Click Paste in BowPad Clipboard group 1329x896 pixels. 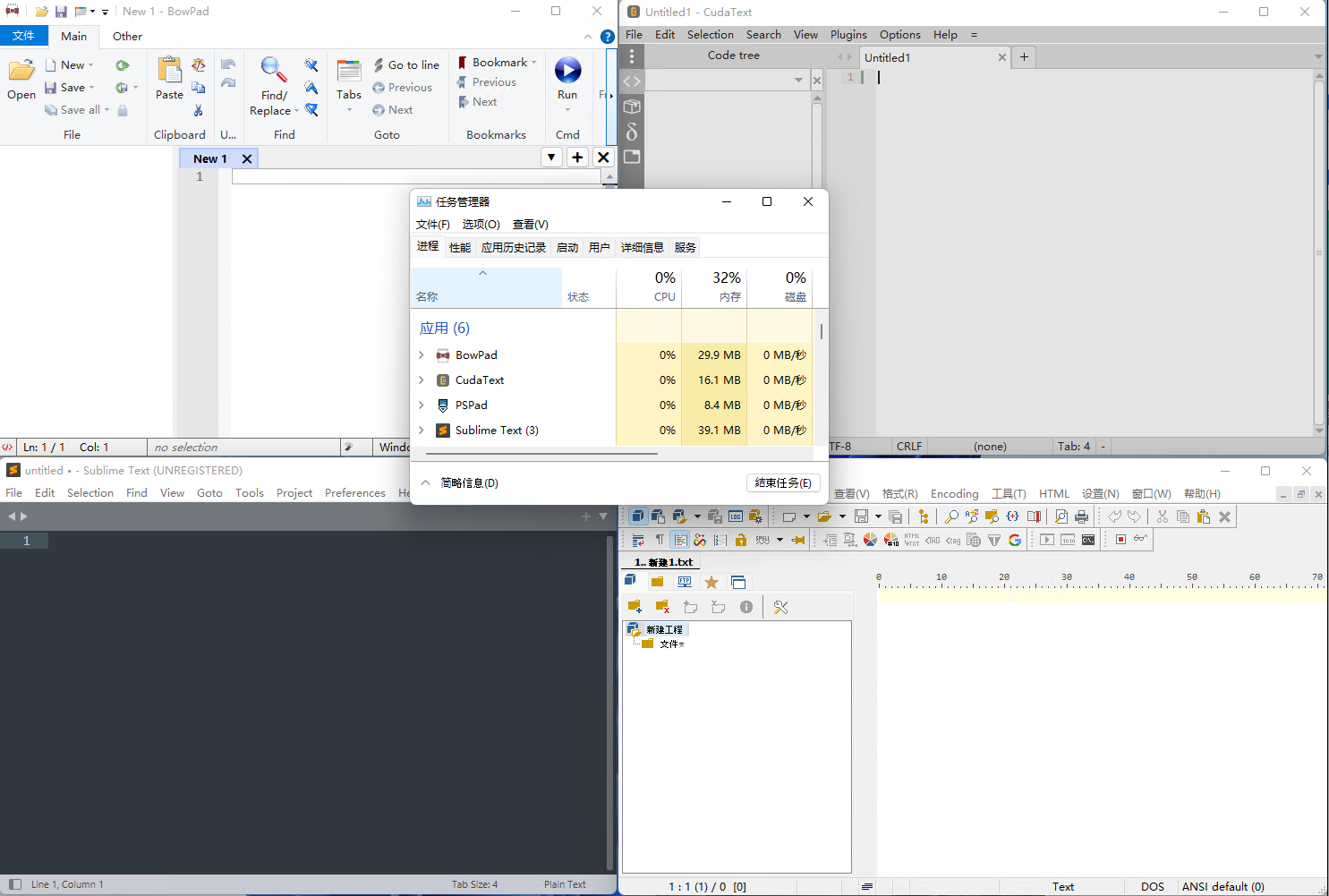click(x=169, y=79)
